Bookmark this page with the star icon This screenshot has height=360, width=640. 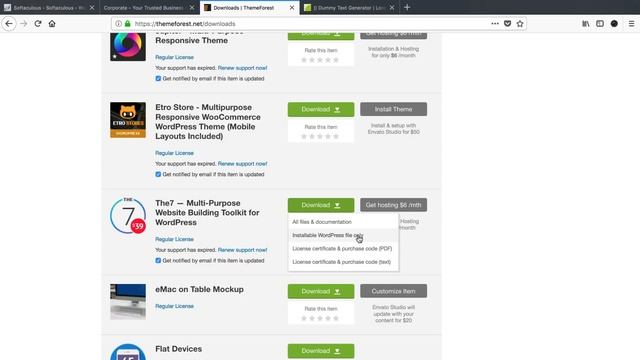pos(520,24)
